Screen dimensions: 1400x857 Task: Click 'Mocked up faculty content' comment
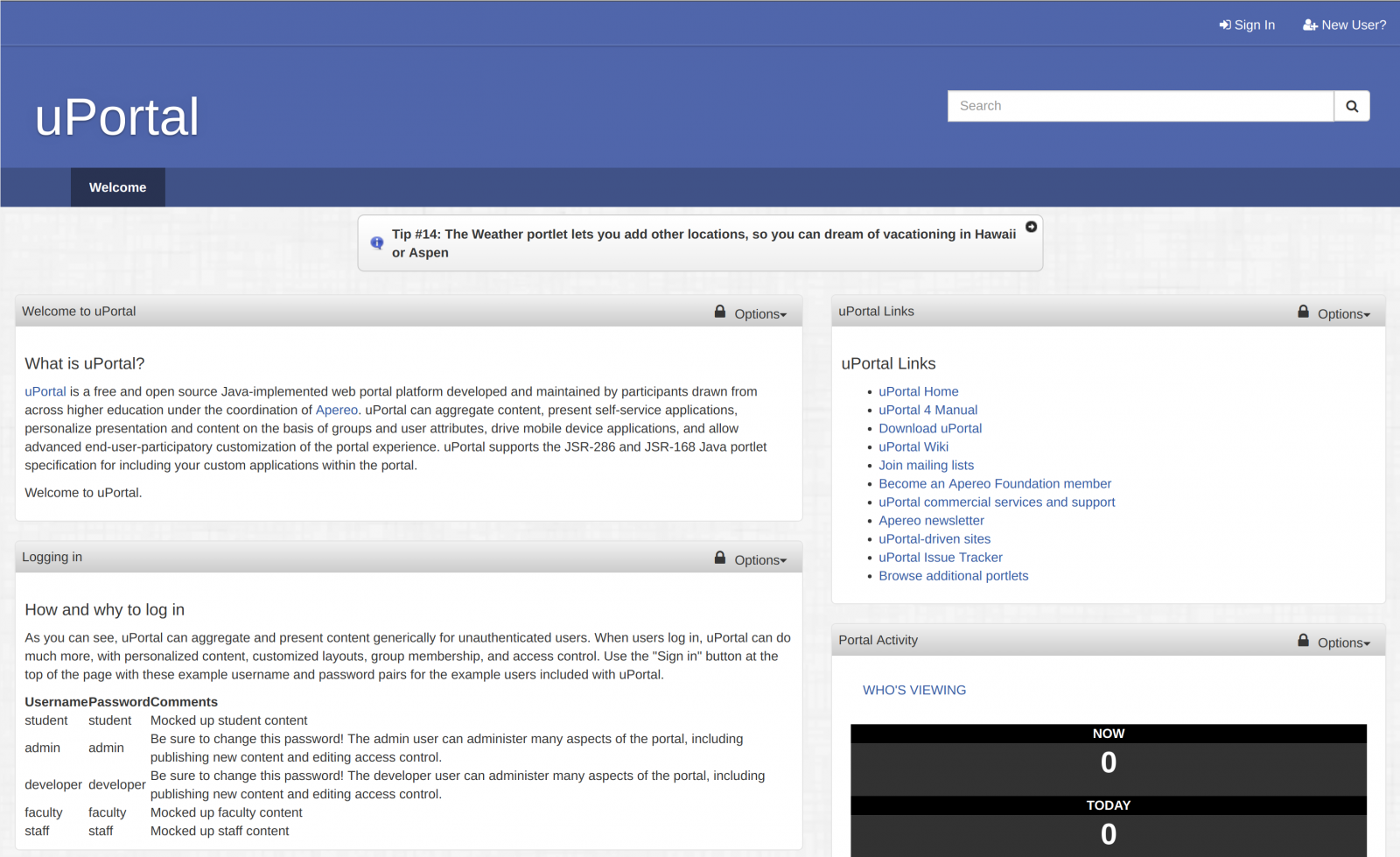click(x=227, y=812)
